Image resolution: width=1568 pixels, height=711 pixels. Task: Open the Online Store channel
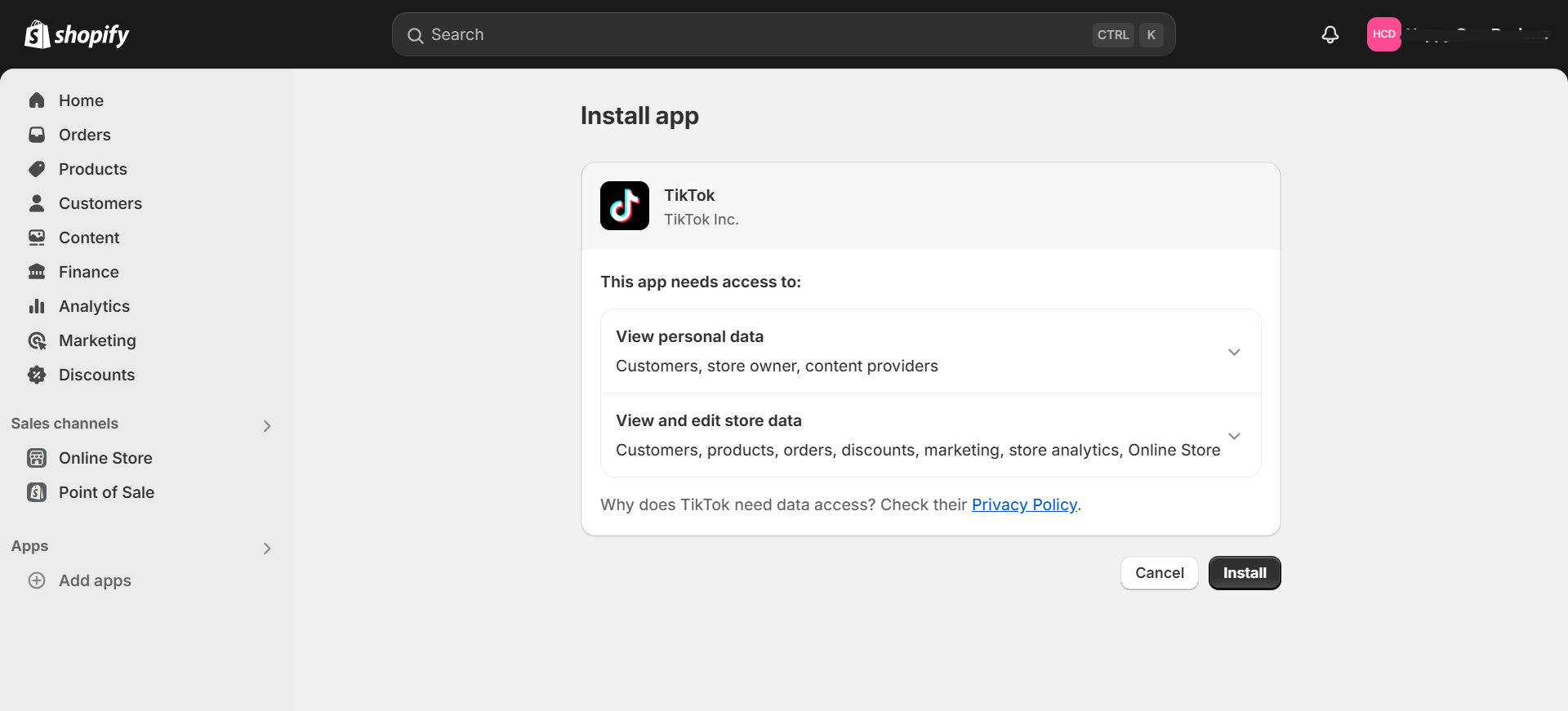click(105, 458)
